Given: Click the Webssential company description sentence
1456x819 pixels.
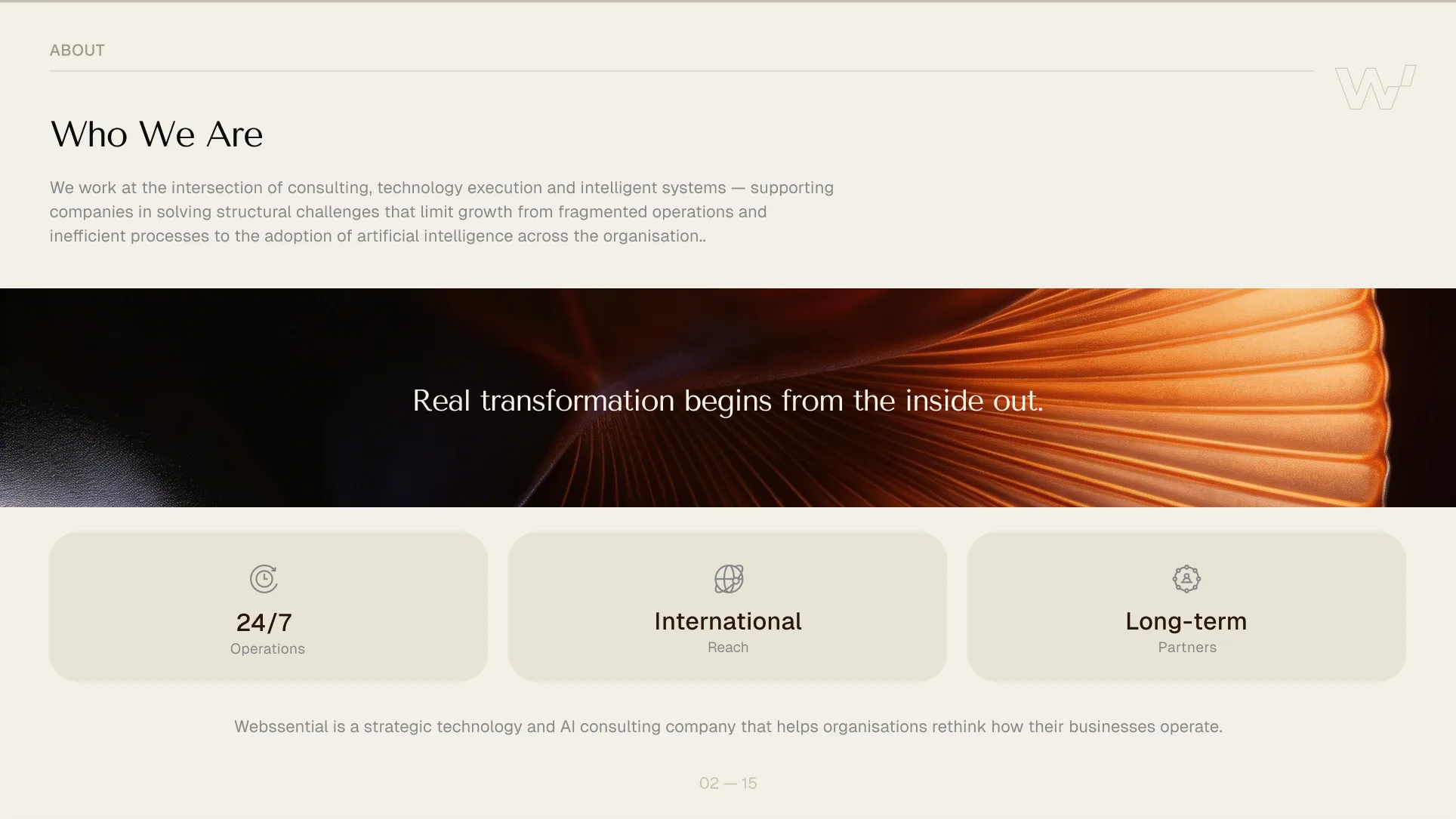Looking at the screenshot, I should tap(728, 727).
